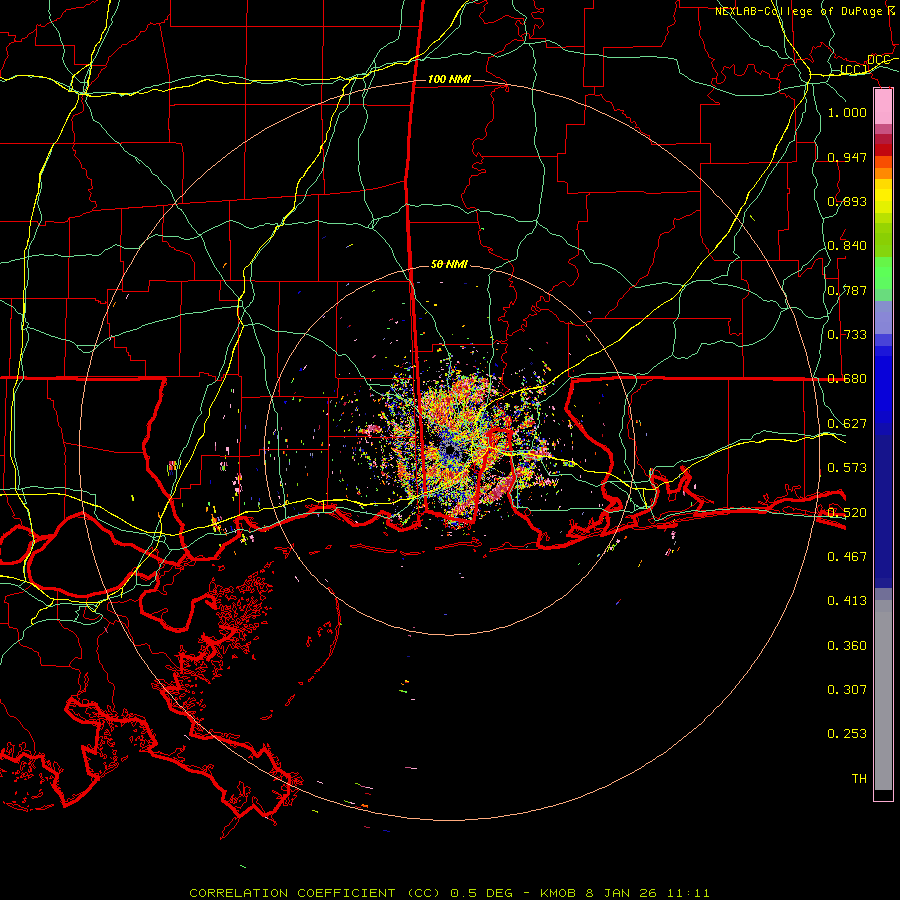Viewport: 900px width, 900px height.
Task: Click the (CC) product label
Action: (854, 70)
